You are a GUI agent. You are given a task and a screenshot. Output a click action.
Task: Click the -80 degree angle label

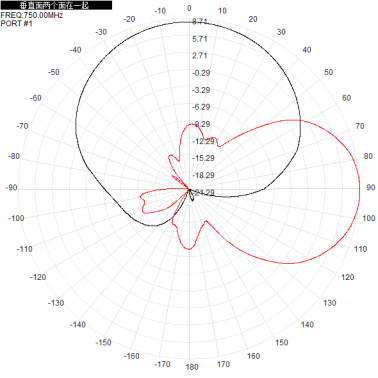[14, 156]
